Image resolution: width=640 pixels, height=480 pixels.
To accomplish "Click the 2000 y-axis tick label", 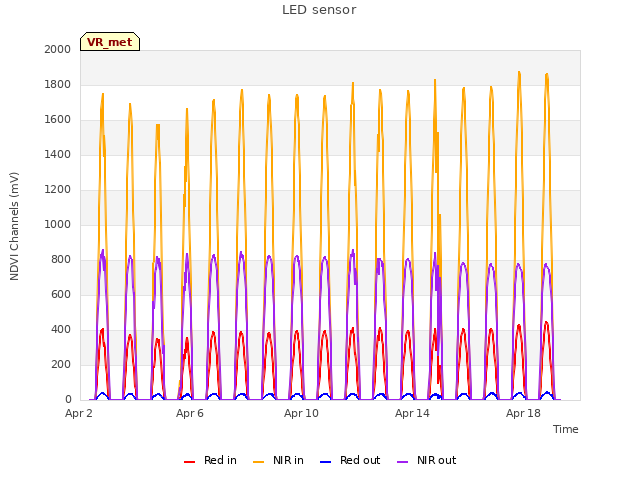I will coord(58,49).
